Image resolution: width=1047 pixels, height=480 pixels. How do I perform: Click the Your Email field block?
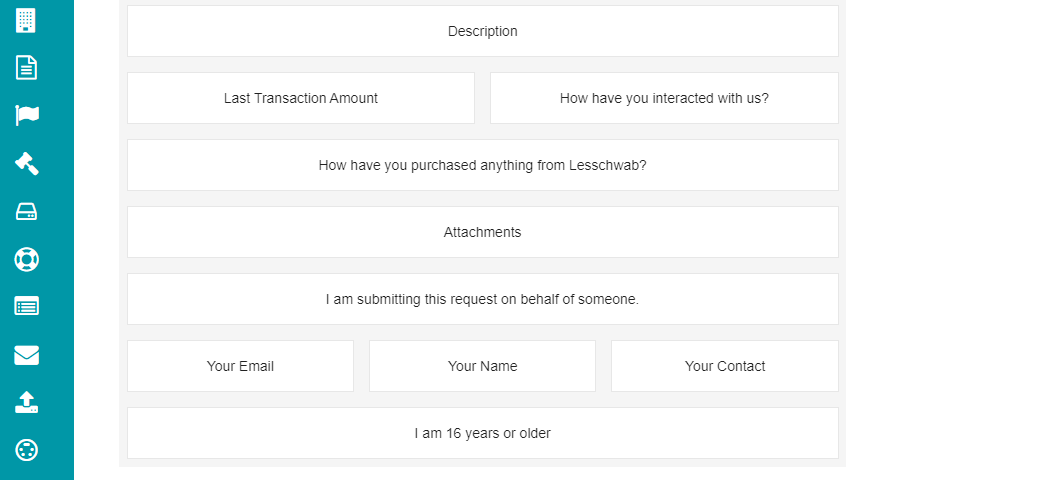(240, 366)
